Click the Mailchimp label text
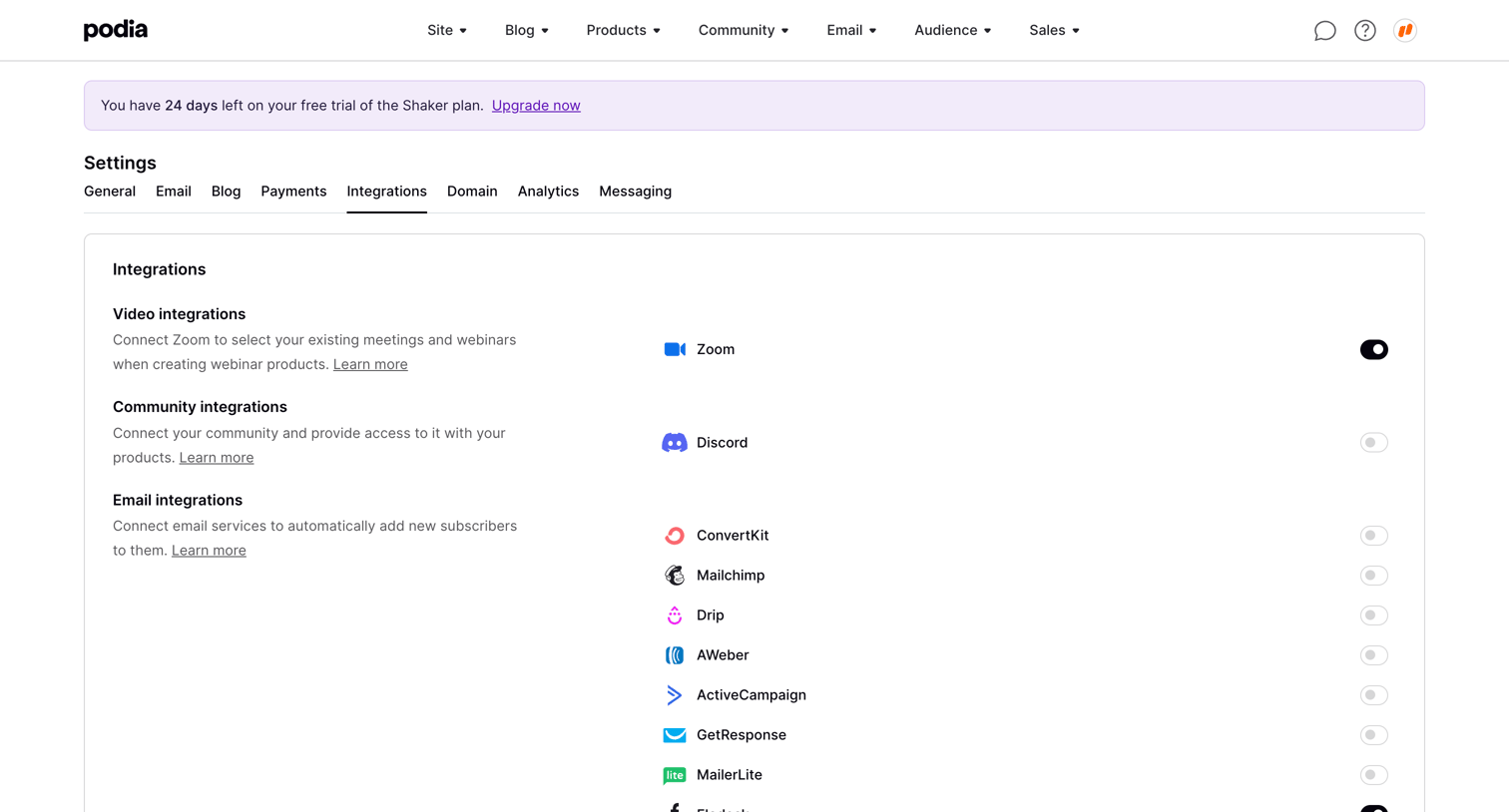The height and width of the screenshot is (812, 1509). [x=731, y=576]
